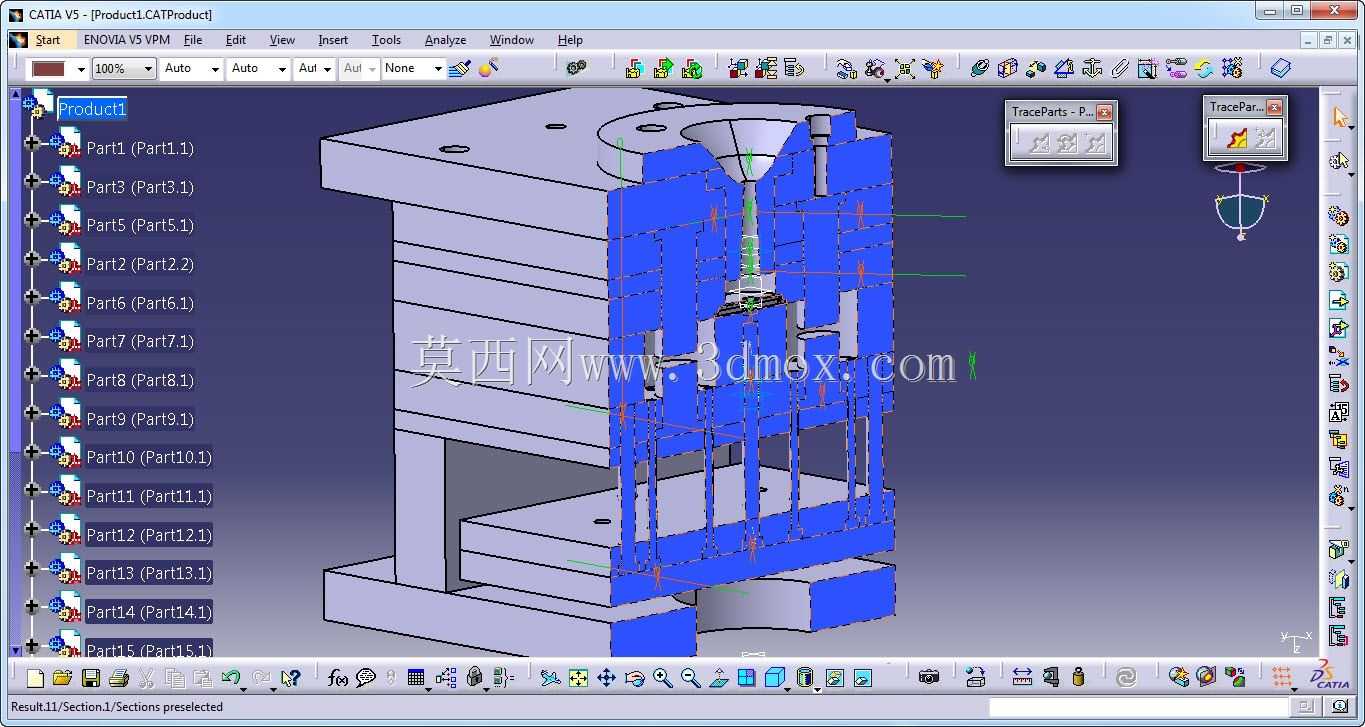
Task: Select the Pan view tool
Action: click(606, 678)
